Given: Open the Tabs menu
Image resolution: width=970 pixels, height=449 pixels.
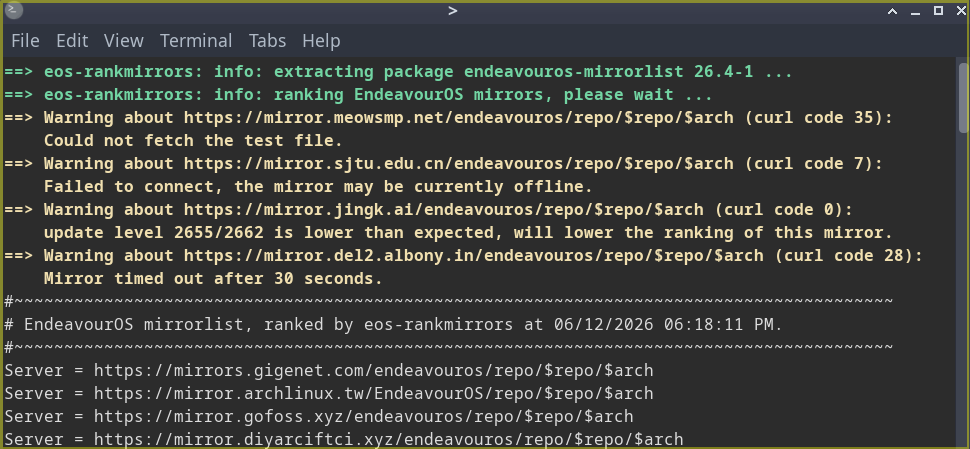Looking at the screenshot, I should coord(267,41).
